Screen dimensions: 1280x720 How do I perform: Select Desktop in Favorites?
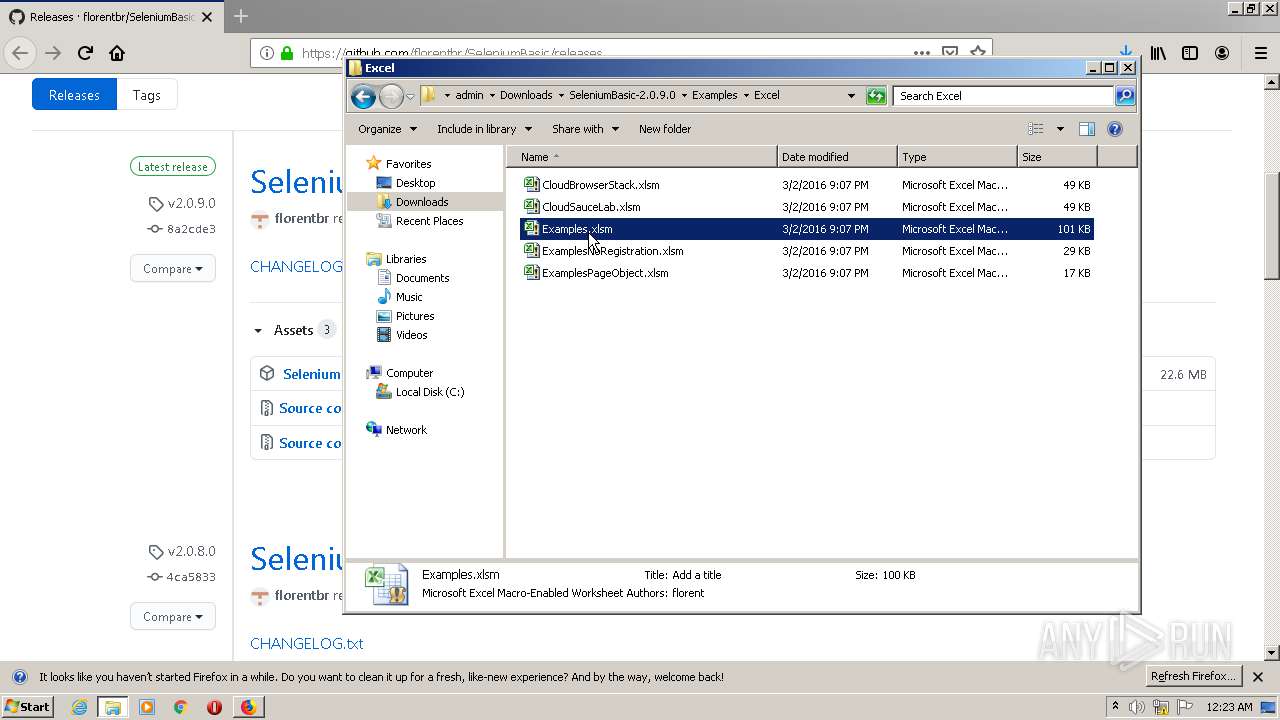pyautogui.click(x=415, y=183)
